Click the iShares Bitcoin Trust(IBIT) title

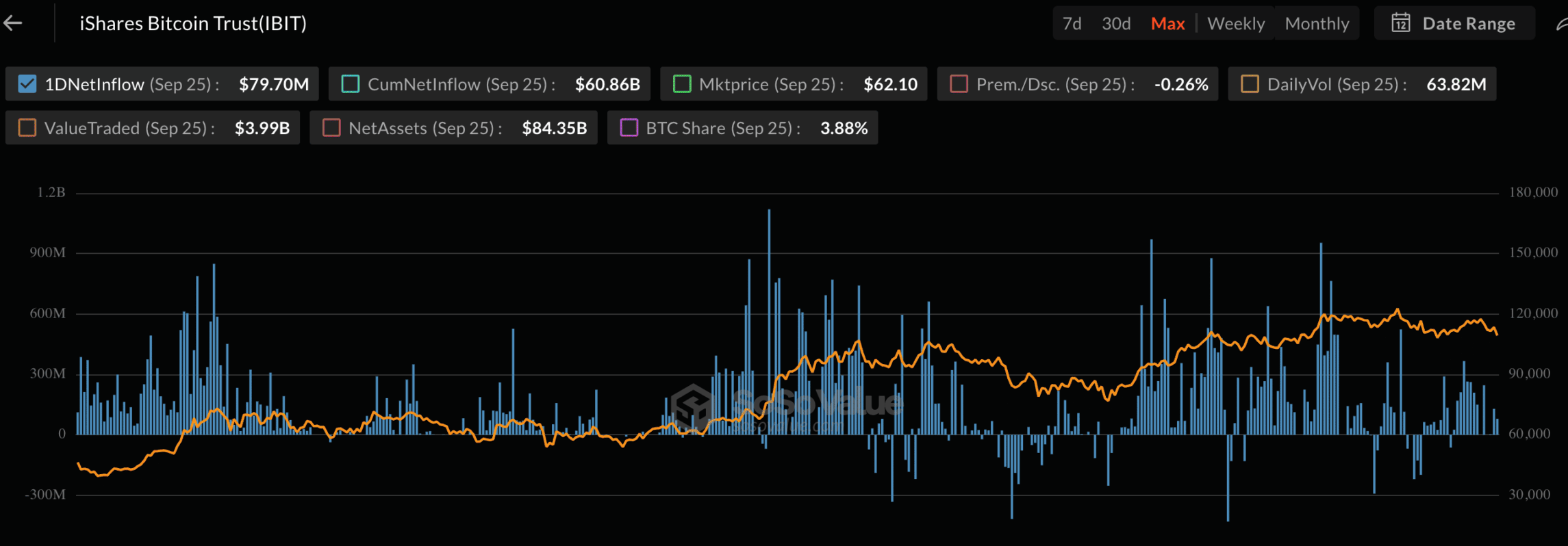point(193,24)
